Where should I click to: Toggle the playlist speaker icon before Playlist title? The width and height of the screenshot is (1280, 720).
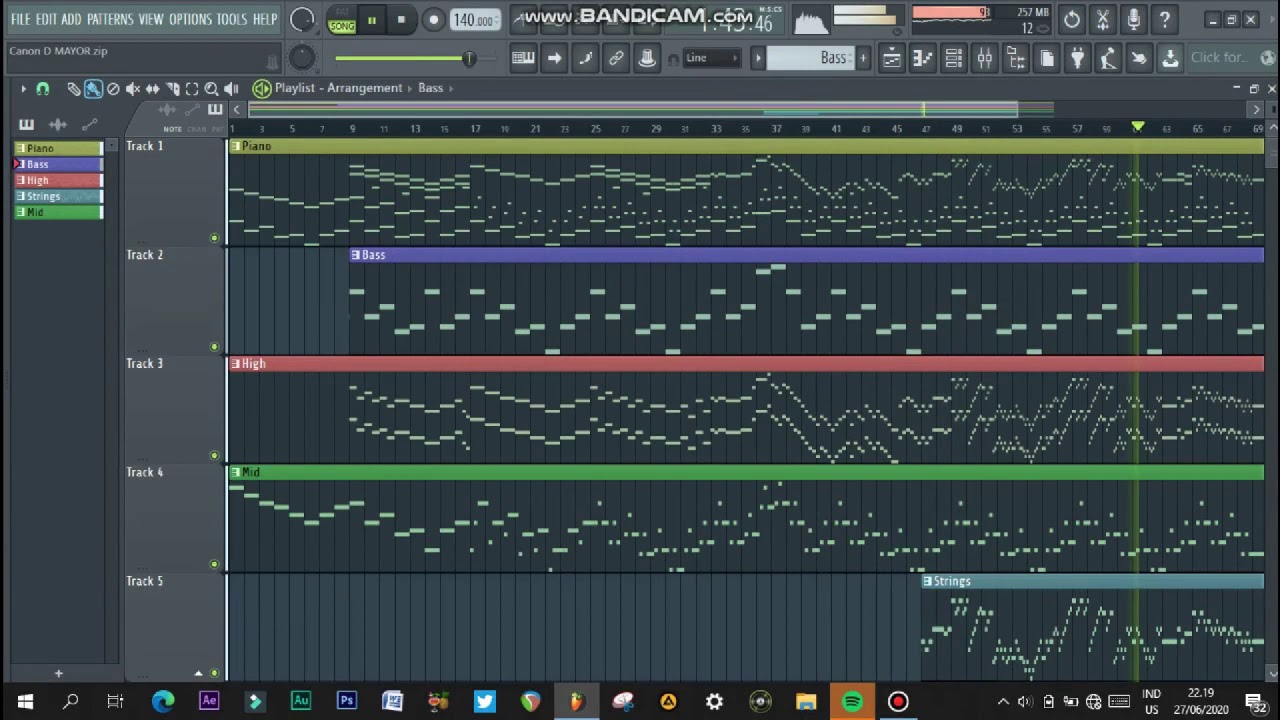pos(261,88)
